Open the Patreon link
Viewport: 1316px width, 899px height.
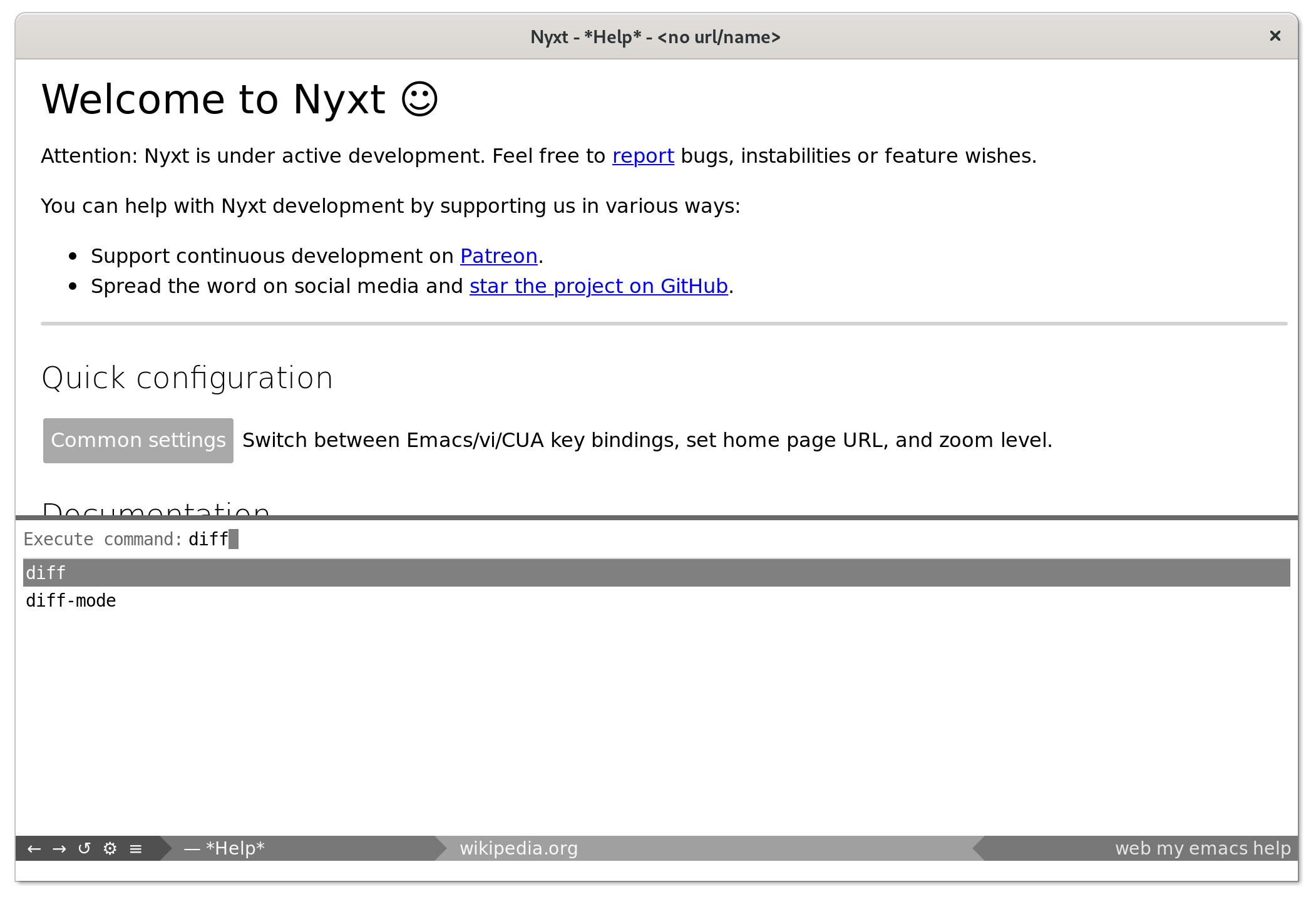(x=498, y=256)
